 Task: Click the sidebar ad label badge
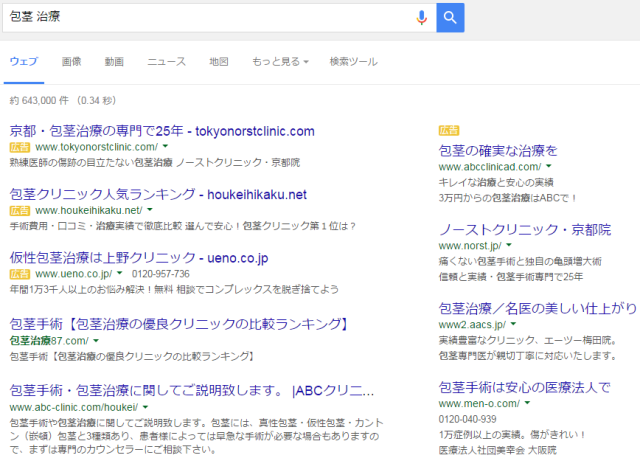(449, 130)
